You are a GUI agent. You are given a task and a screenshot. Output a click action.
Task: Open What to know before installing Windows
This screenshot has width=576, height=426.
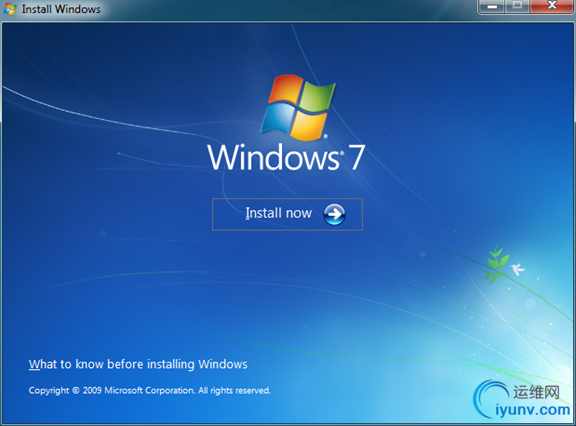(138, 364)
